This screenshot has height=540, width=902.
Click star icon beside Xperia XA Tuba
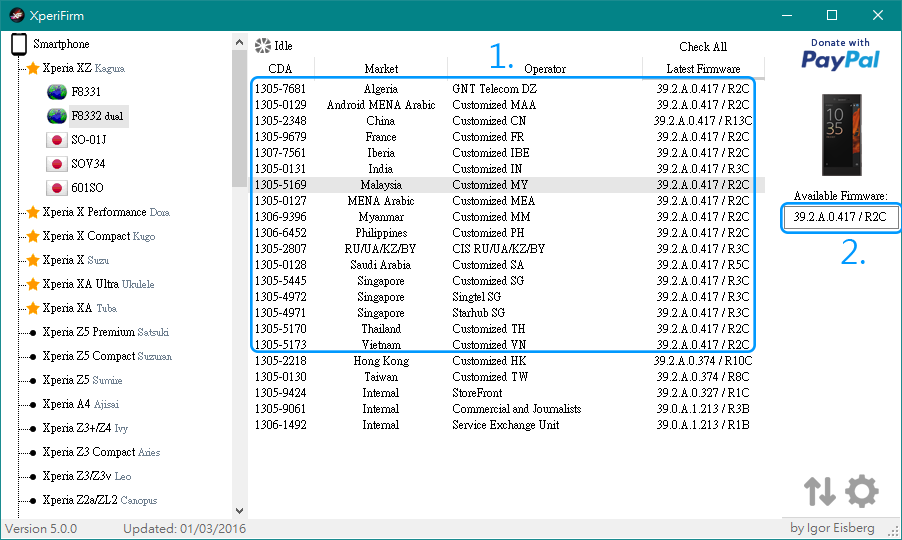pyautogui.click(x=33, y=308)
